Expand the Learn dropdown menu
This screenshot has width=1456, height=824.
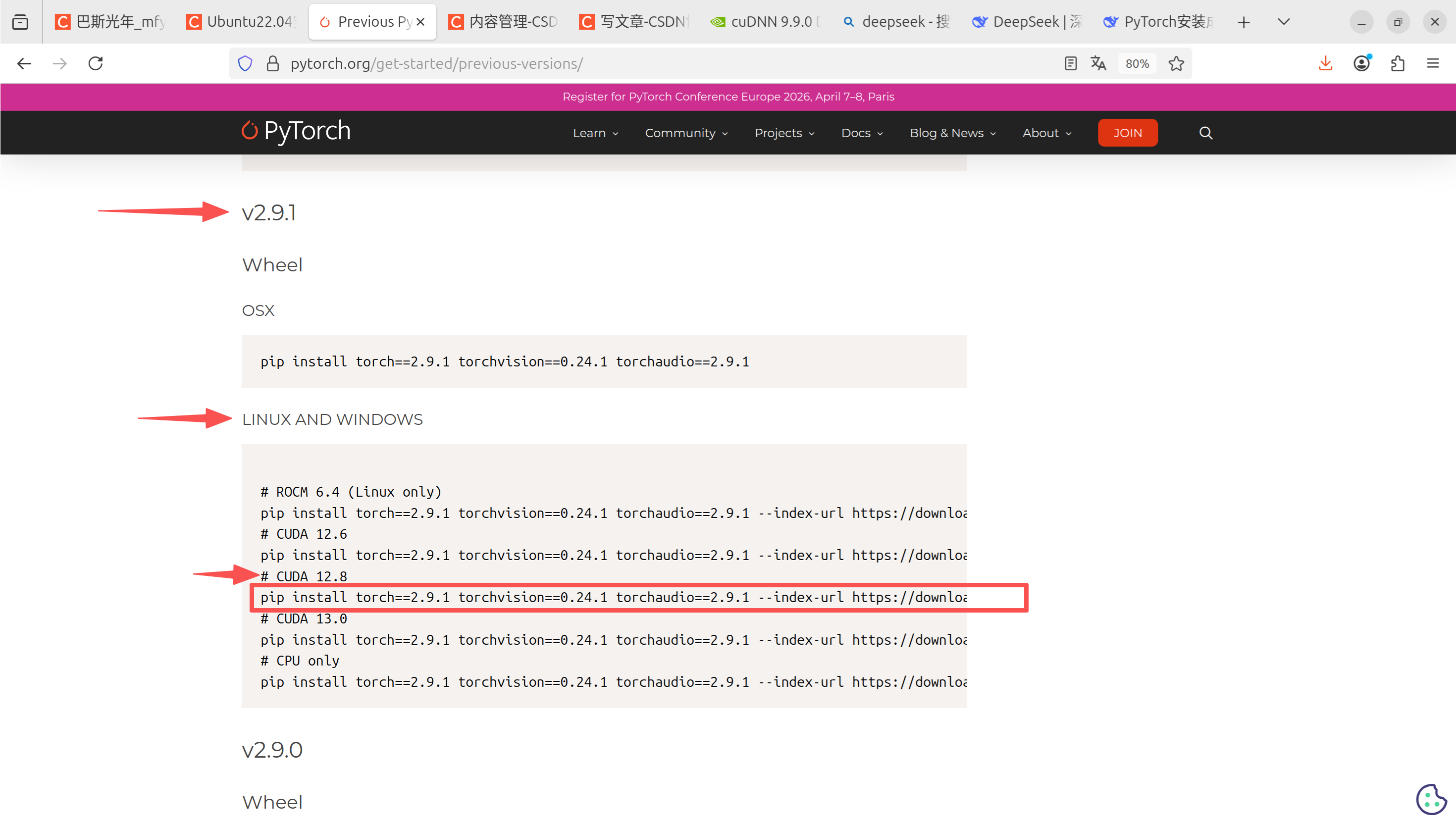tap(595, 133)
